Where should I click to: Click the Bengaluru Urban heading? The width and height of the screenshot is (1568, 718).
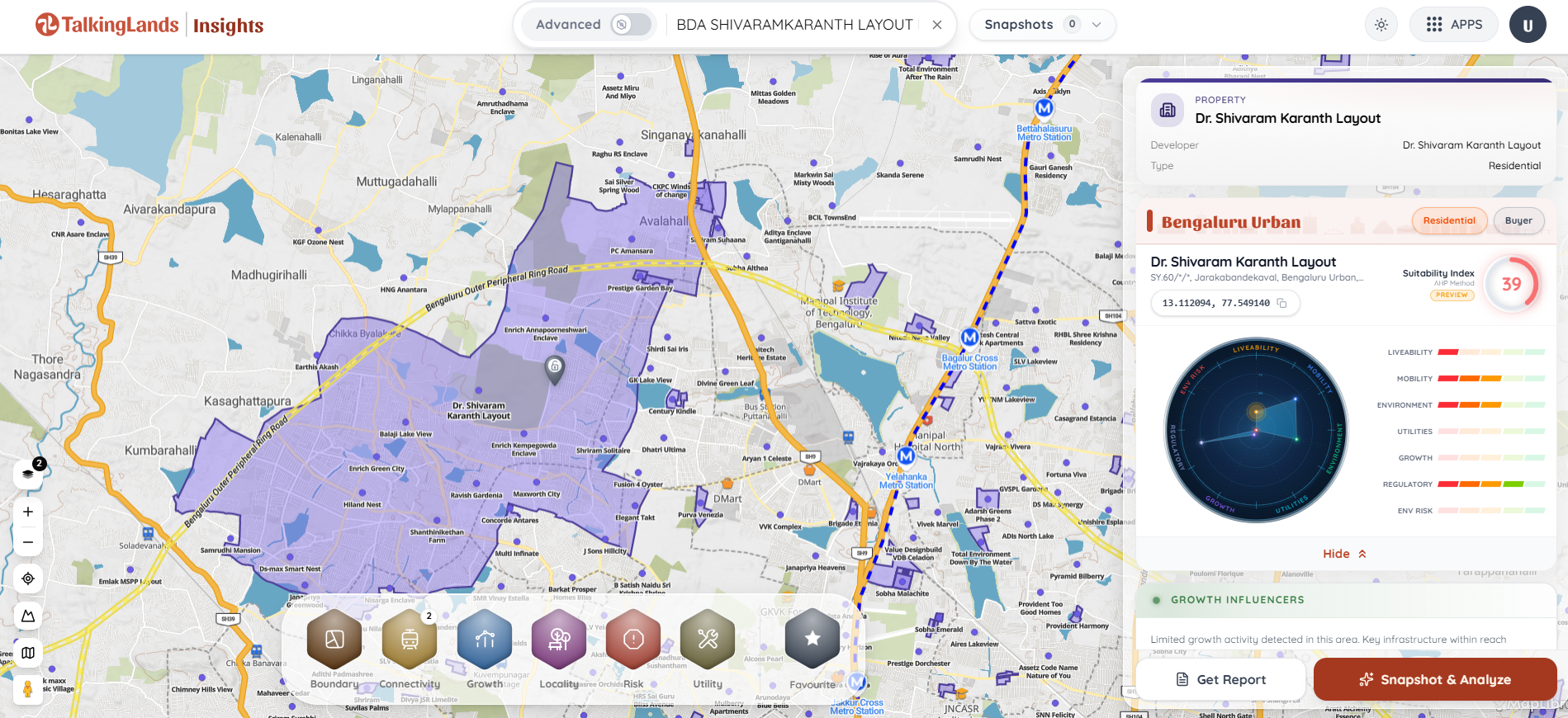1230,222
